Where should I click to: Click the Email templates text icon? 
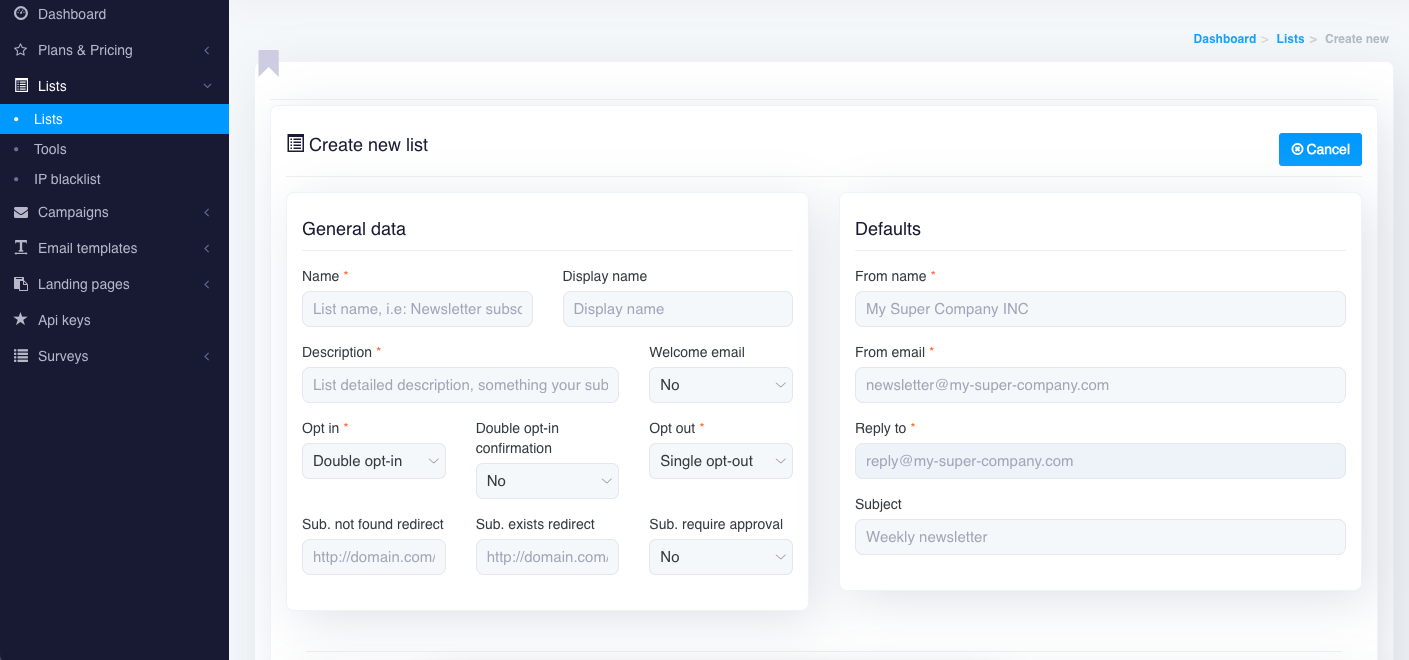(x=21, y=248)
